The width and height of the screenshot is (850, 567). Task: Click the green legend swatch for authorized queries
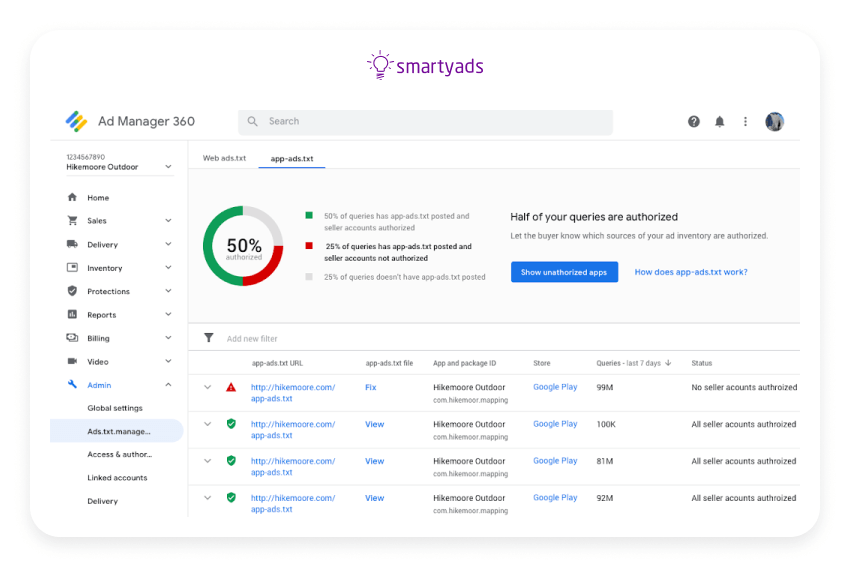(309, 216)
